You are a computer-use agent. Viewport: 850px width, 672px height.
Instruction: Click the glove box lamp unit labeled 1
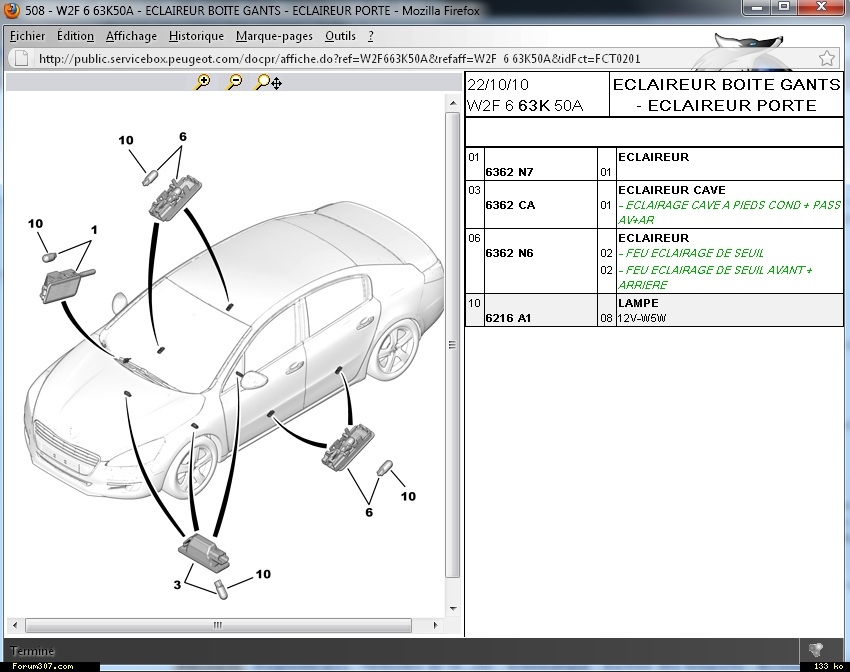coord(66,285)
